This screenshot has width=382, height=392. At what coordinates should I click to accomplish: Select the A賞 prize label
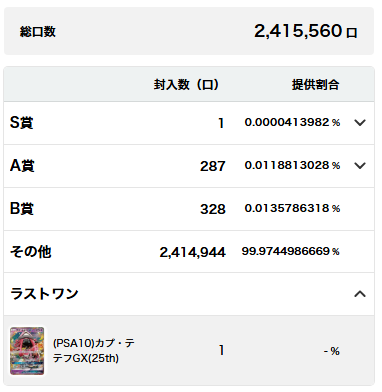tap(22, 166)
